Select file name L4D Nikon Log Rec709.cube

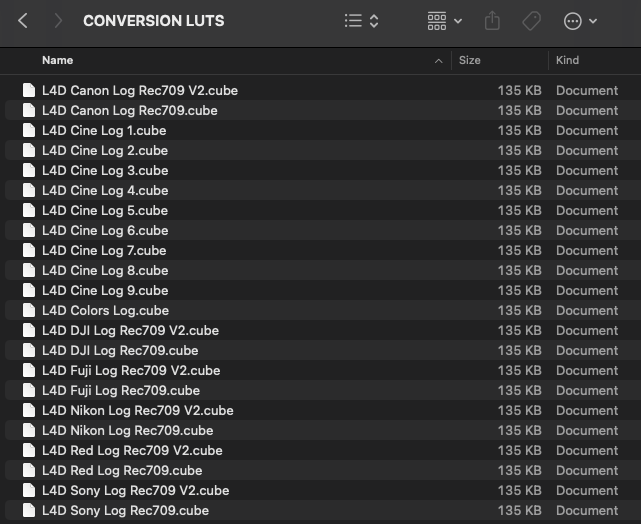(x=128, y=431)
